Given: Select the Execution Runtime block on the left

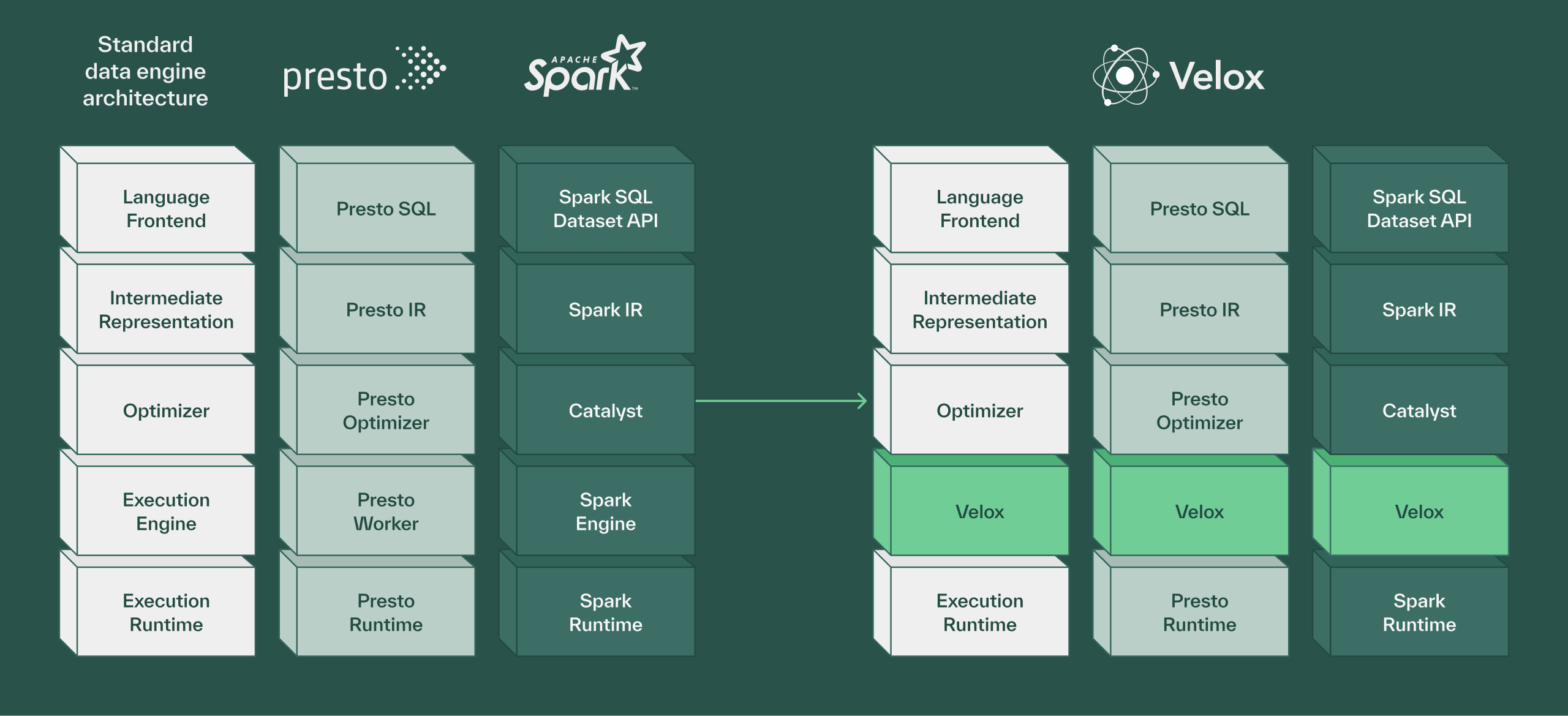Looking at the screenshot, I should [165, 612].
